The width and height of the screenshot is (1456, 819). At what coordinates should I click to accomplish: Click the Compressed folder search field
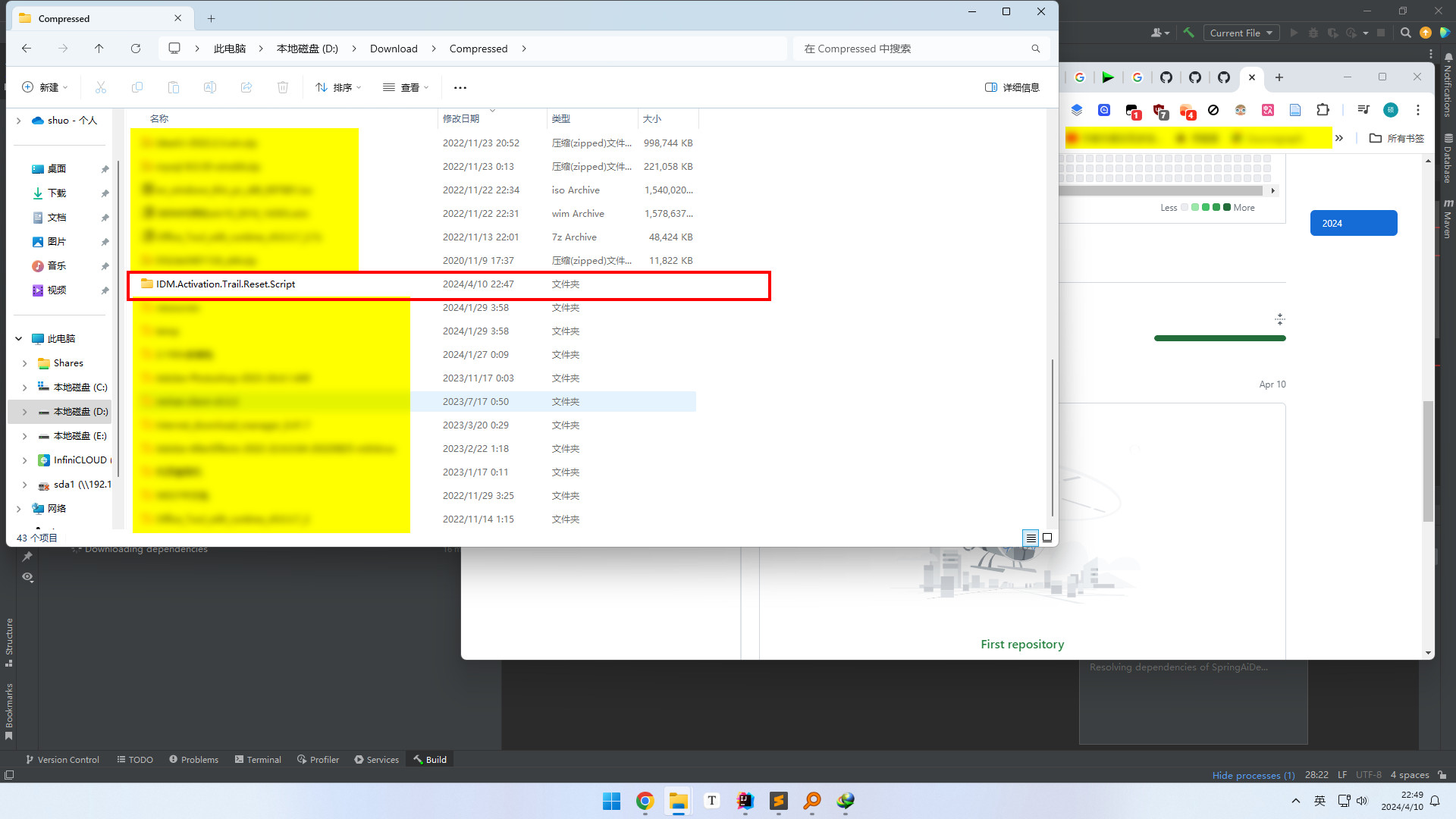coord(914,49)
